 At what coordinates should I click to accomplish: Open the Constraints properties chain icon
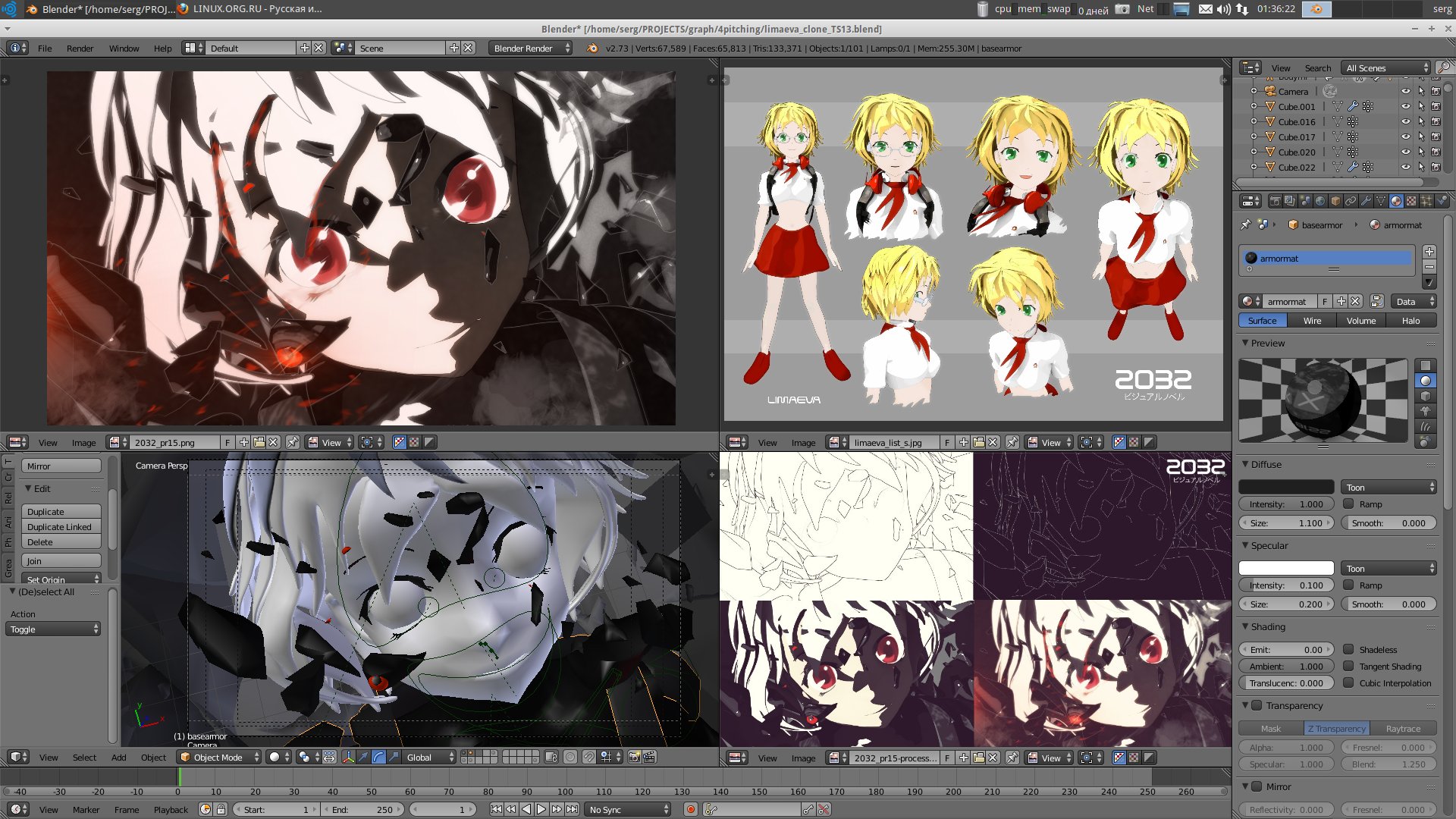point(1351,201)
